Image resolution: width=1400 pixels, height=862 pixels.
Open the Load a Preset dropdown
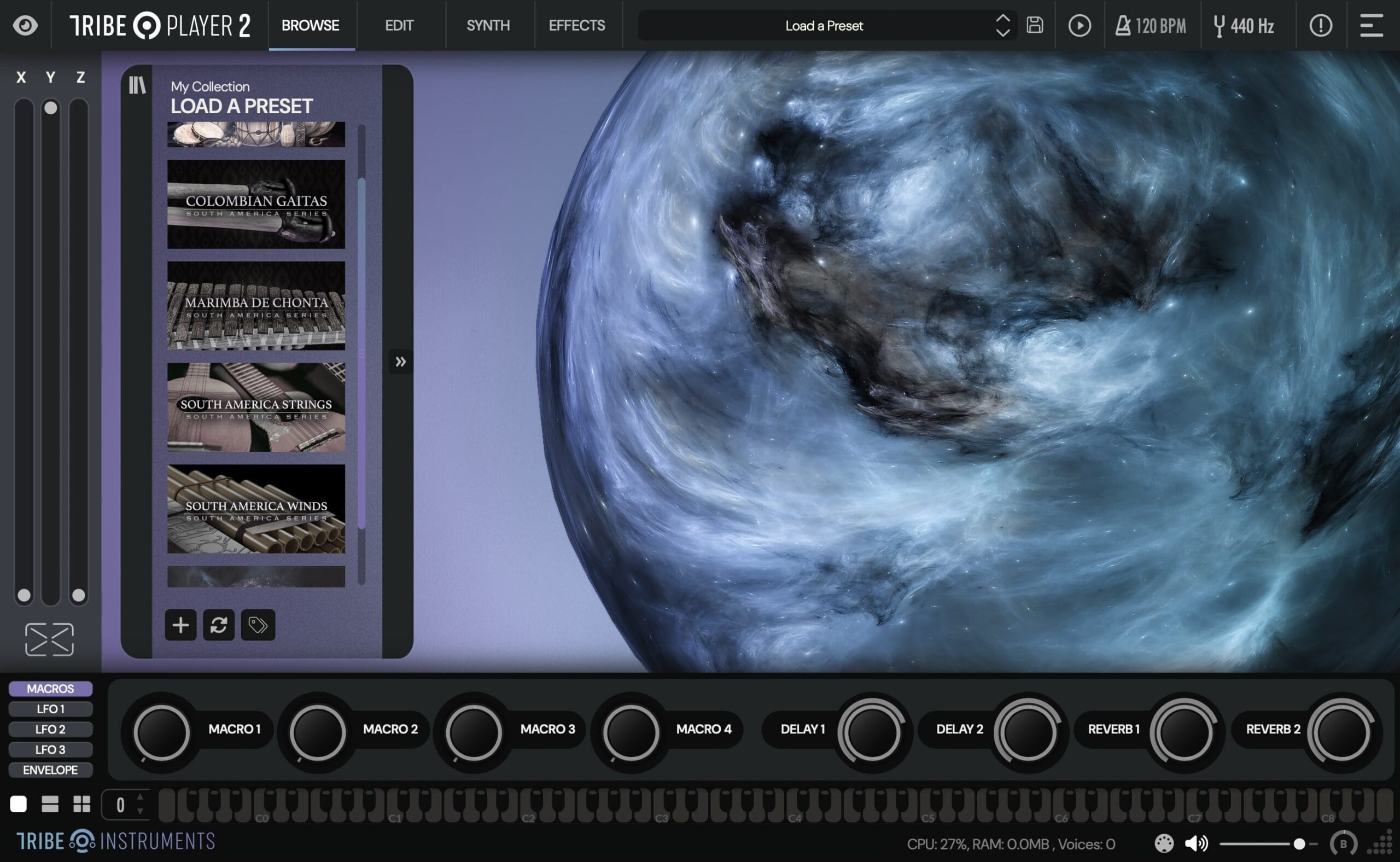[824, 26]
